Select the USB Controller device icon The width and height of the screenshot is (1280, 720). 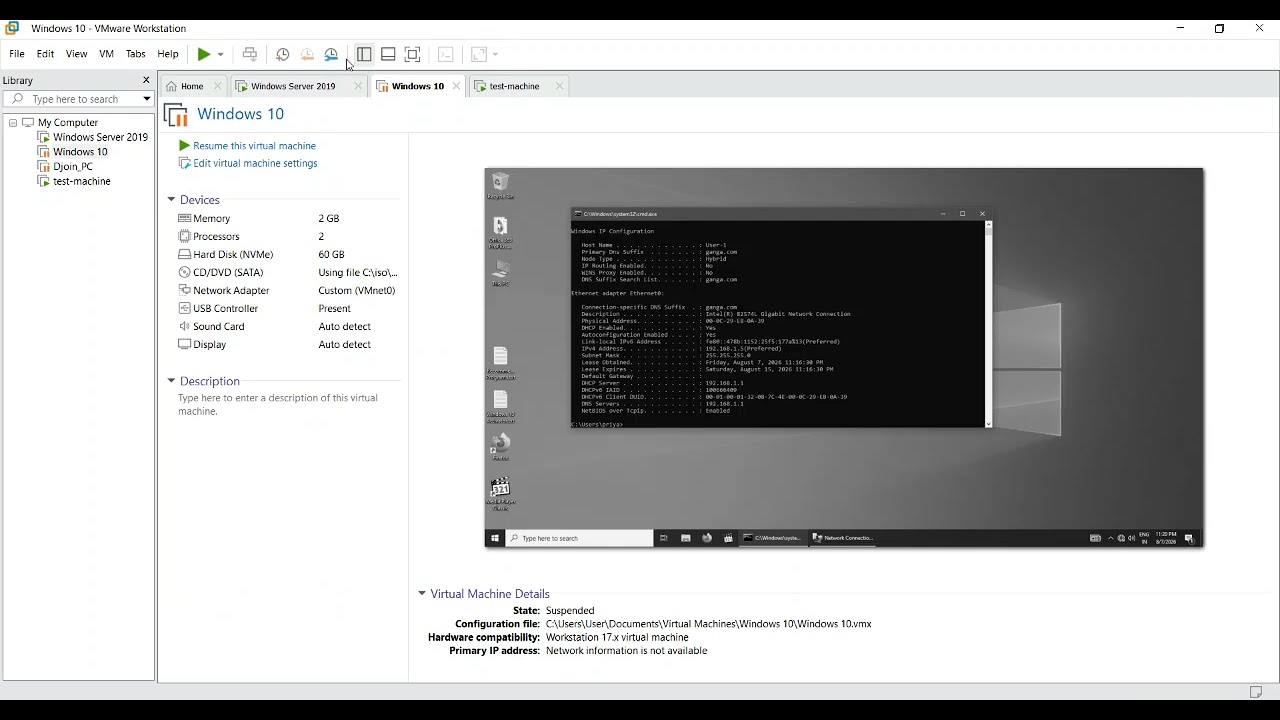[184, 308]
